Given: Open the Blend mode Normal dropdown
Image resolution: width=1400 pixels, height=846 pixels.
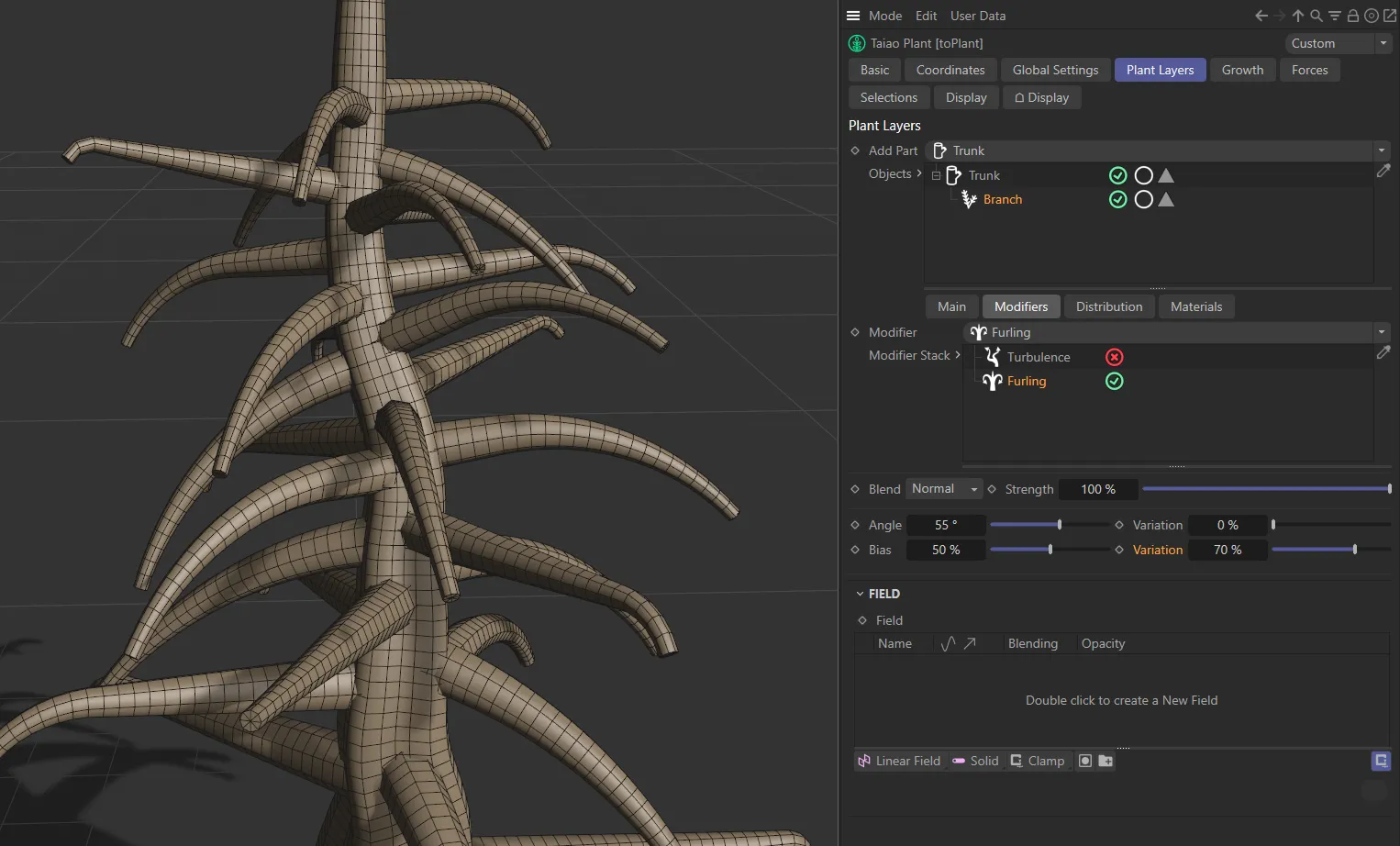Looking at the screenshot, I should click(943, 489).
